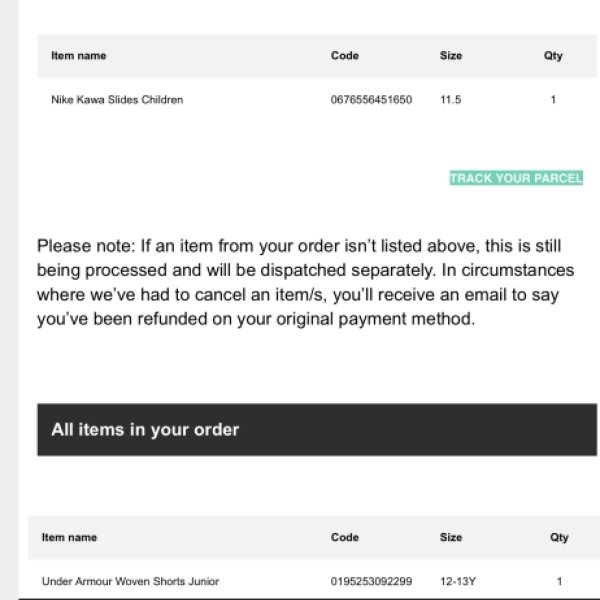Click the refunded on original payment method sentence
The image size is (600, 600).
coord(256,319)
